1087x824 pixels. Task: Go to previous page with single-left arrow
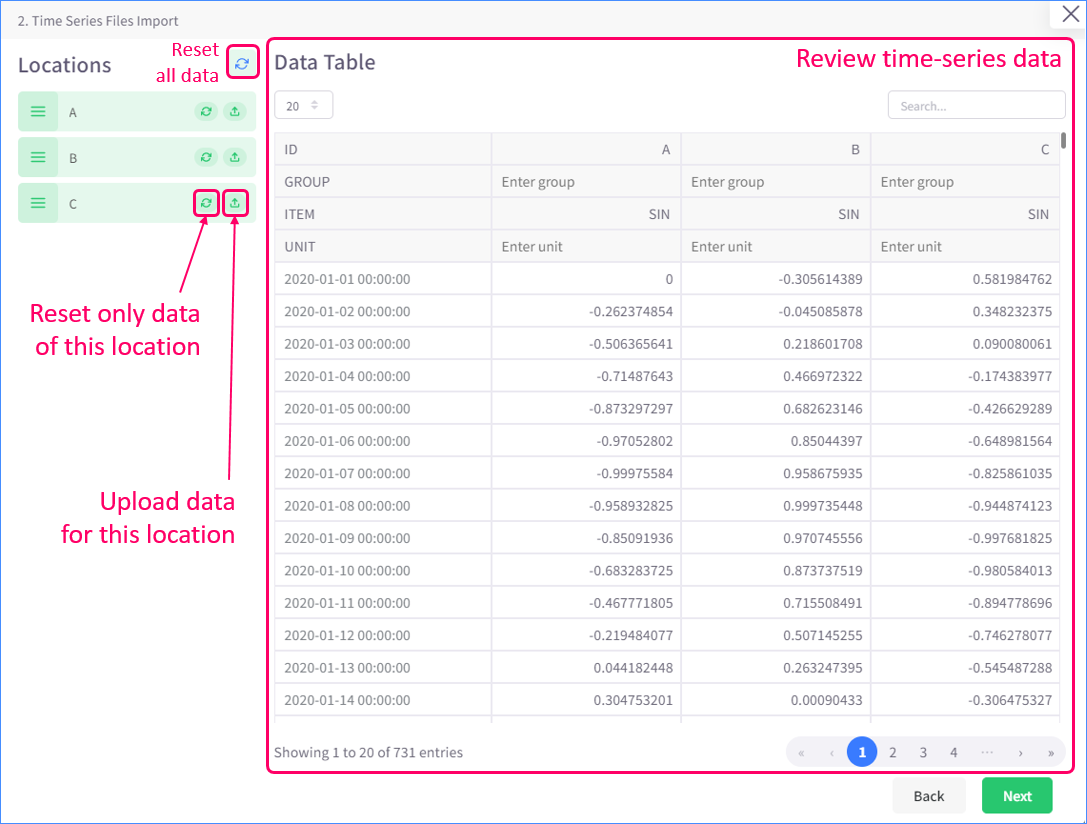click(x=831, y=753)
